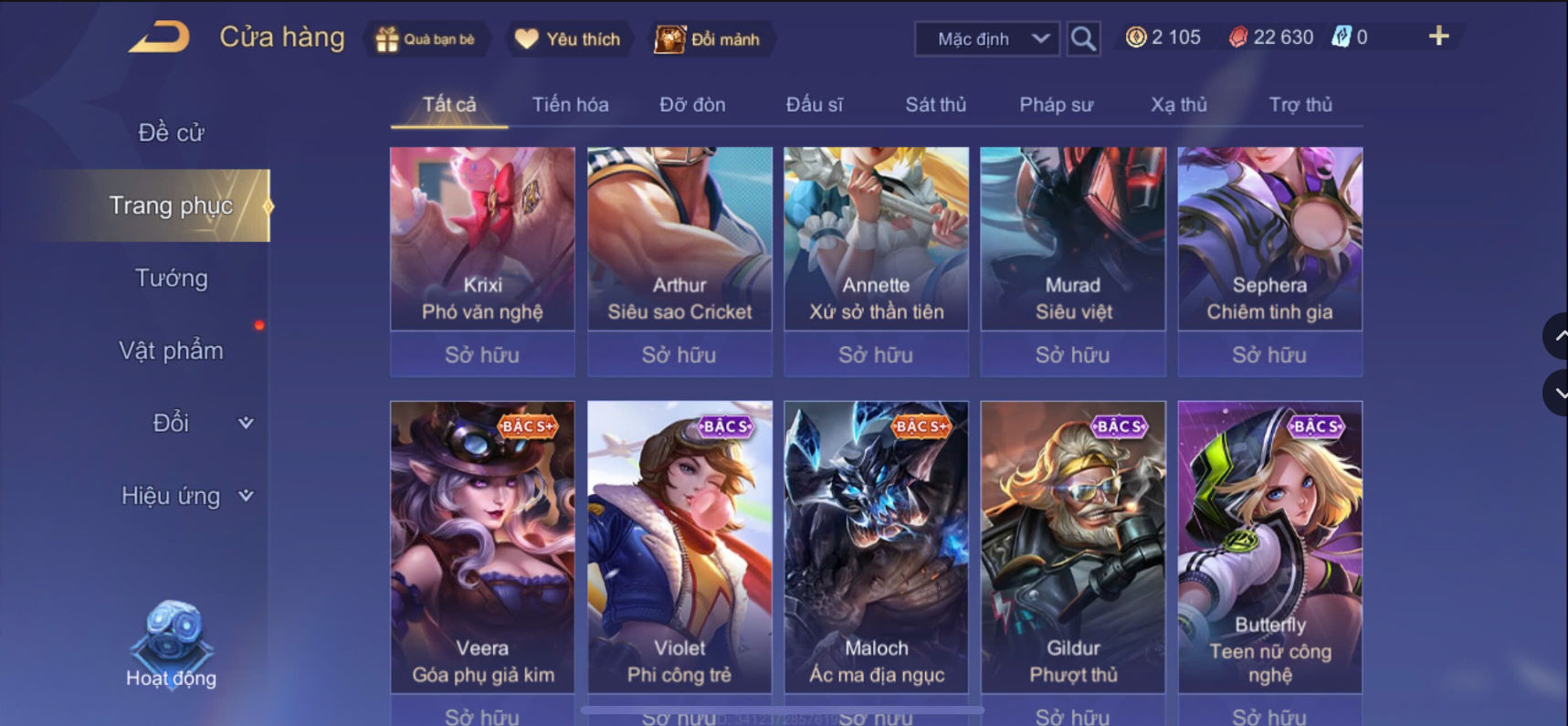The height and width of the screenshot is (726, 1568).
Task: Switch to the Sát thủ tab
Action: pos(935,104)
